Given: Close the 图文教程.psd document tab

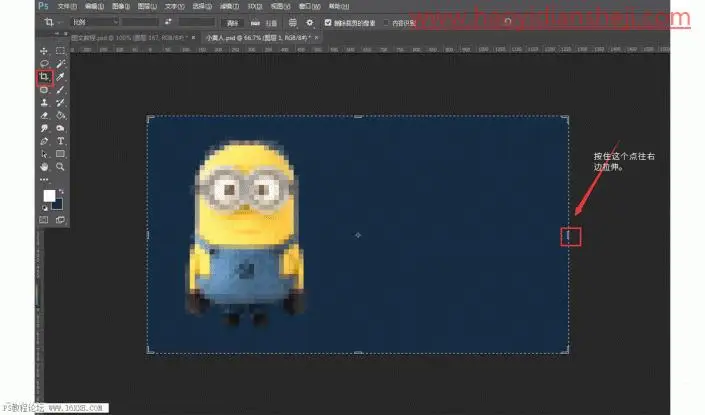Looking at the screenshot, I should pyautogui.click(x=193, y=38).
